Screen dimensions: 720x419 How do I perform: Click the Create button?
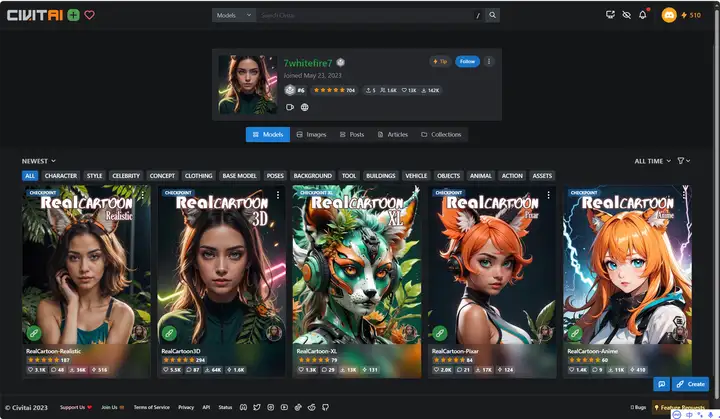(690, 384)
